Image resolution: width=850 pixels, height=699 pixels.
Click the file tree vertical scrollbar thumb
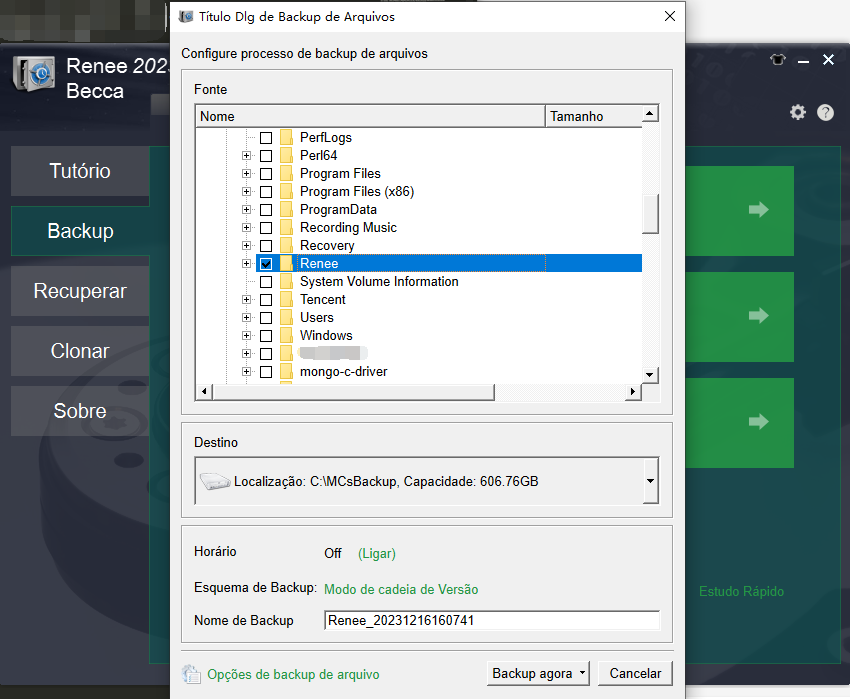coord(650,212)
